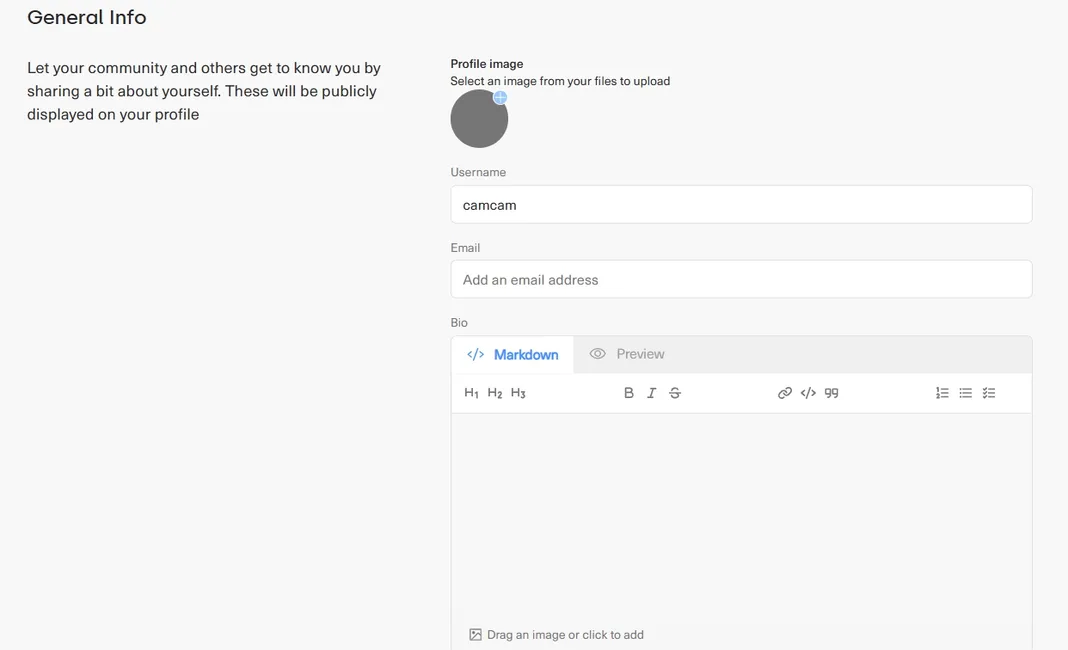Insert a hyperlink in Bio
Screen dimensions: 1068x650
[785, 393]
